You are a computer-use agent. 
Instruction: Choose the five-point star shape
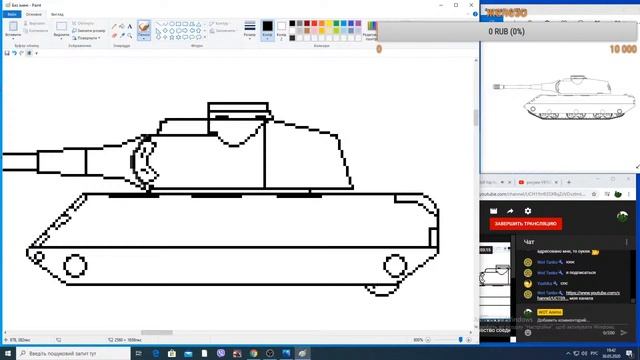coord(172,37)
